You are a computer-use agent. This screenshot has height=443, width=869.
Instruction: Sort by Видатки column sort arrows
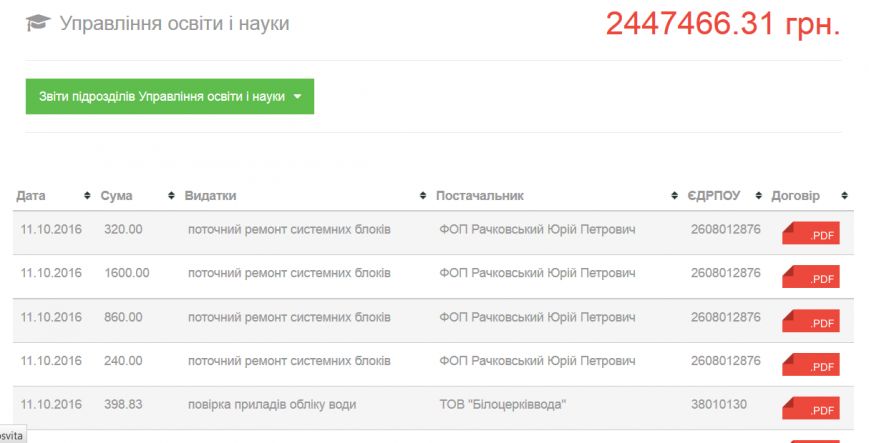pos(423,196)
